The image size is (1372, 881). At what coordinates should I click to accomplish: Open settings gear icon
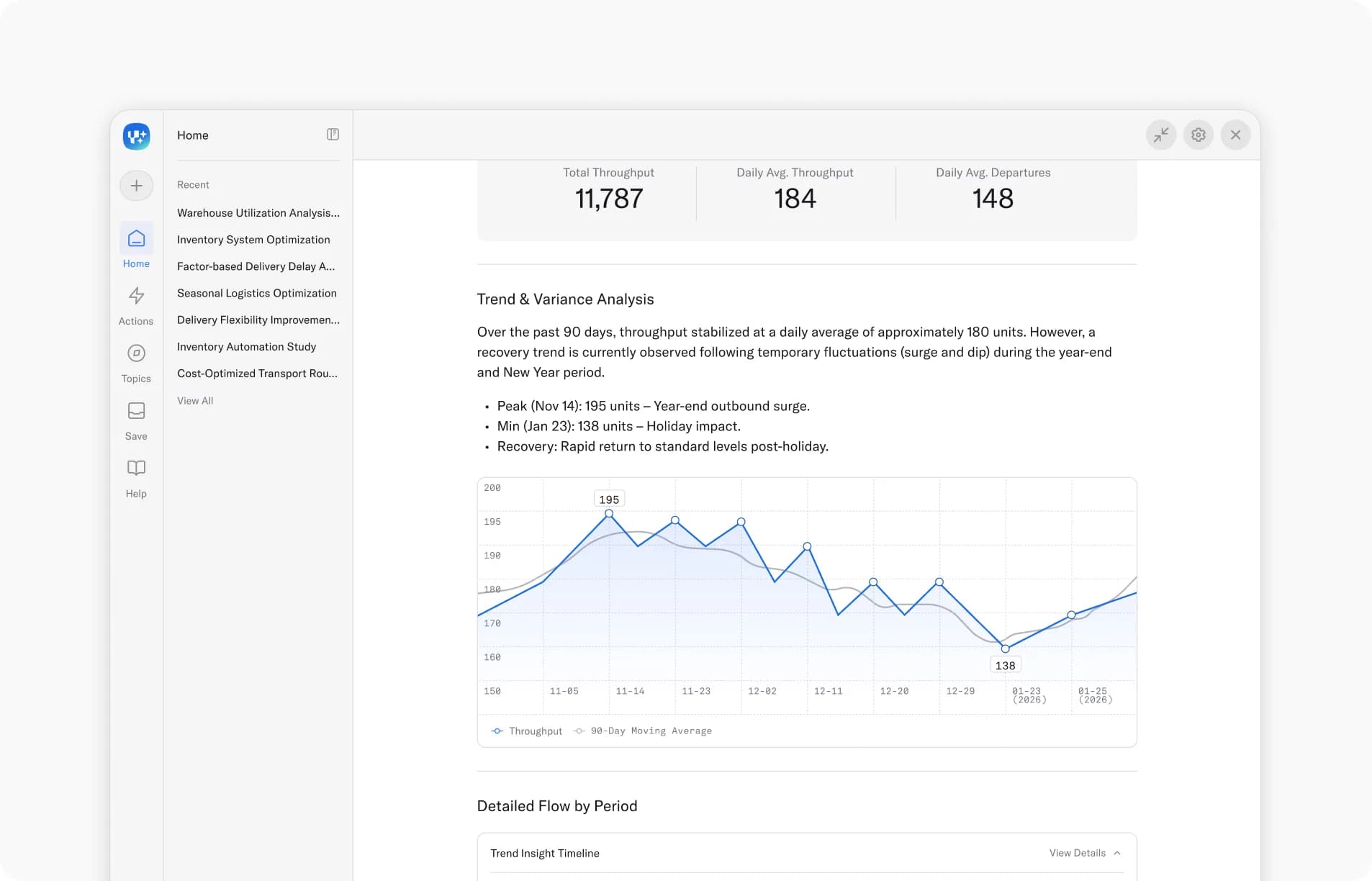[x=1198, y=135]
